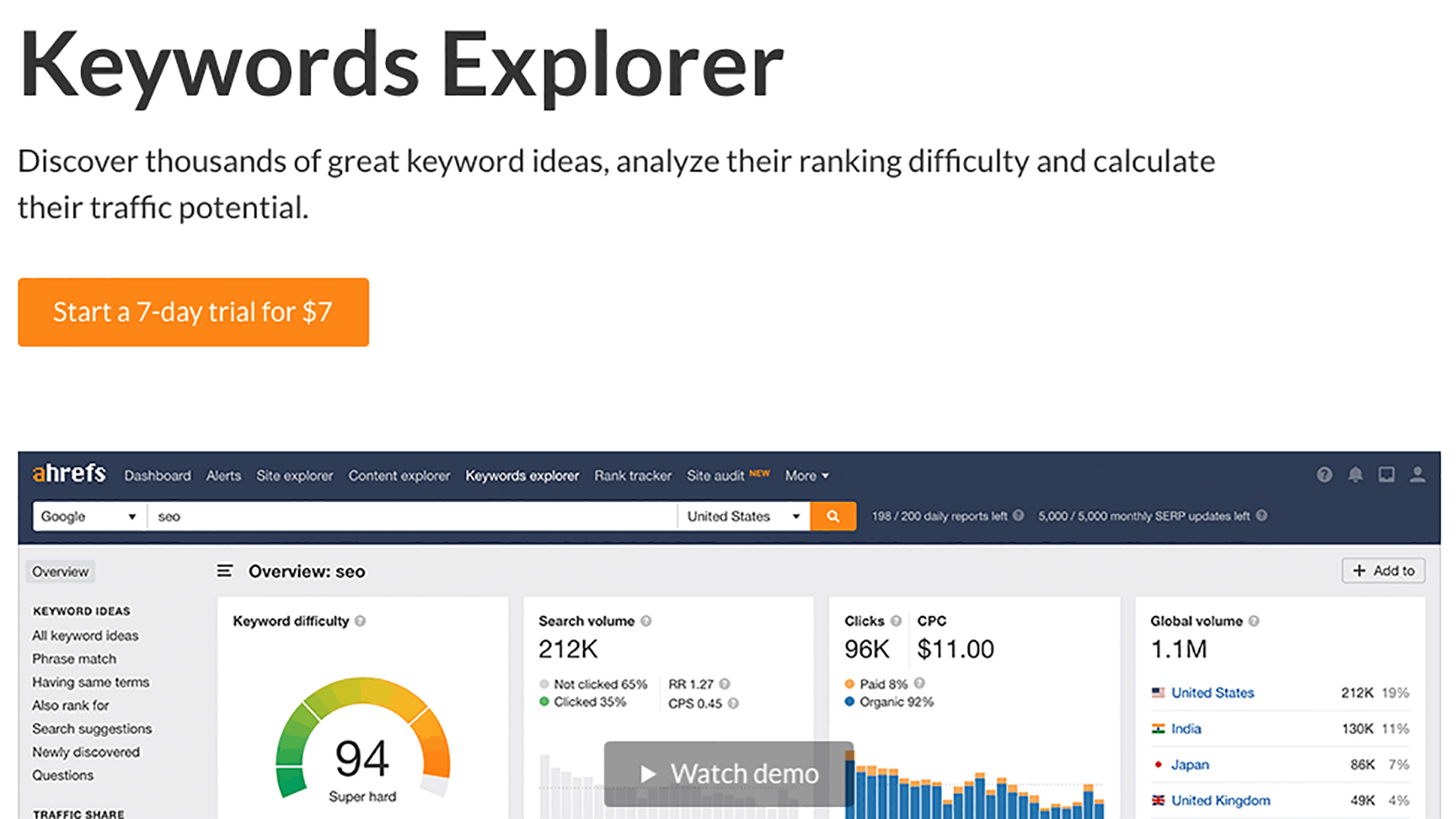Open the user account profile icon

pos(1417,475)
